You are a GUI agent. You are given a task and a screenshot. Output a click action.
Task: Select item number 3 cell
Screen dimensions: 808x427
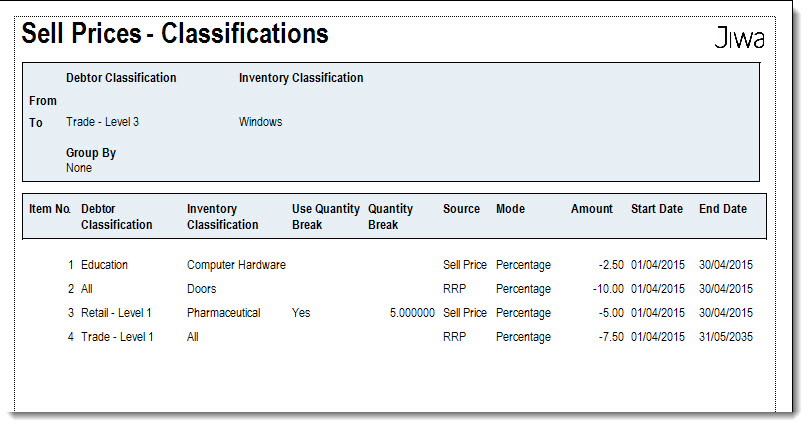coord(71,313)
